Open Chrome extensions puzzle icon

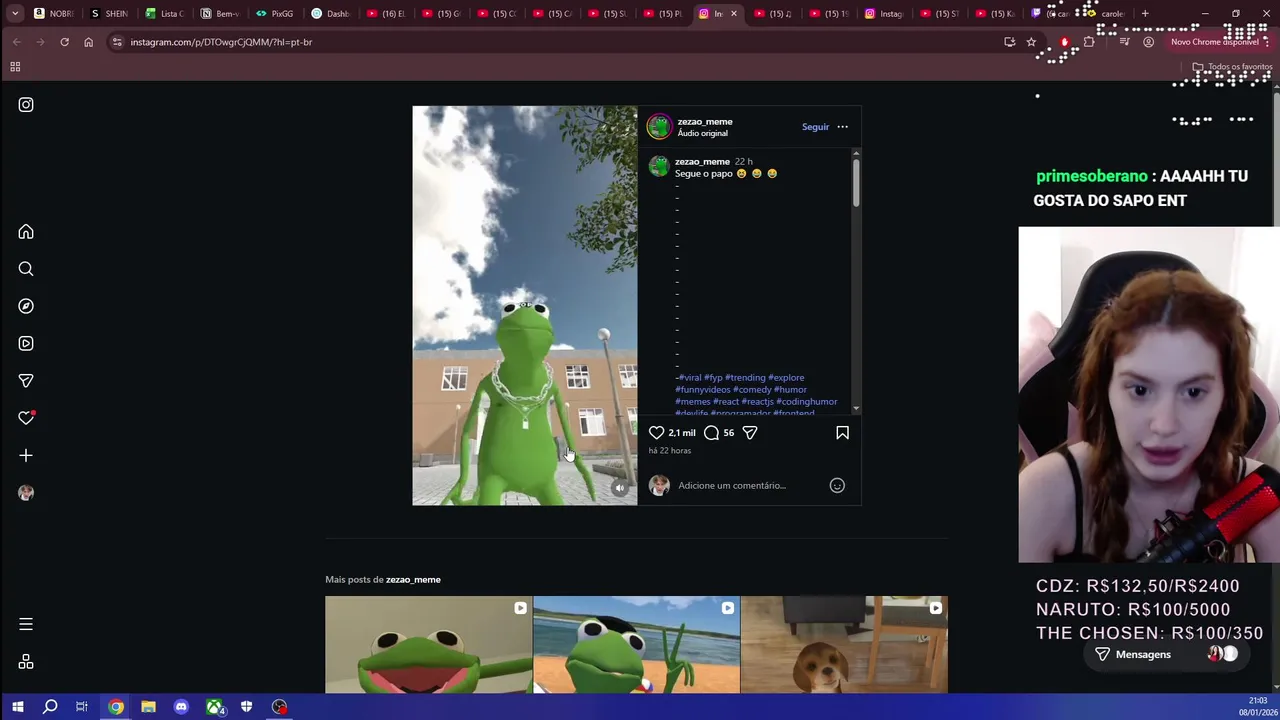(1089, 42)
